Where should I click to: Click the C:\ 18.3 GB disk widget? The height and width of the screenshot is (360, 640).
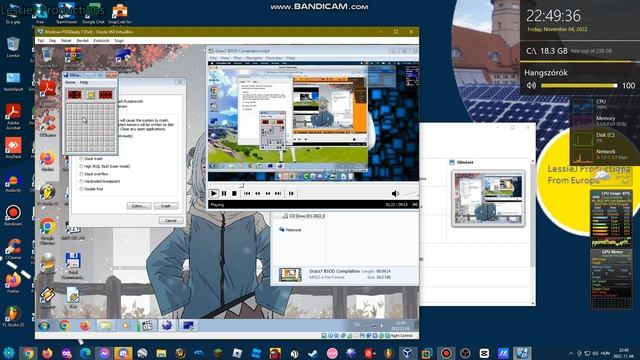point(579,51)
